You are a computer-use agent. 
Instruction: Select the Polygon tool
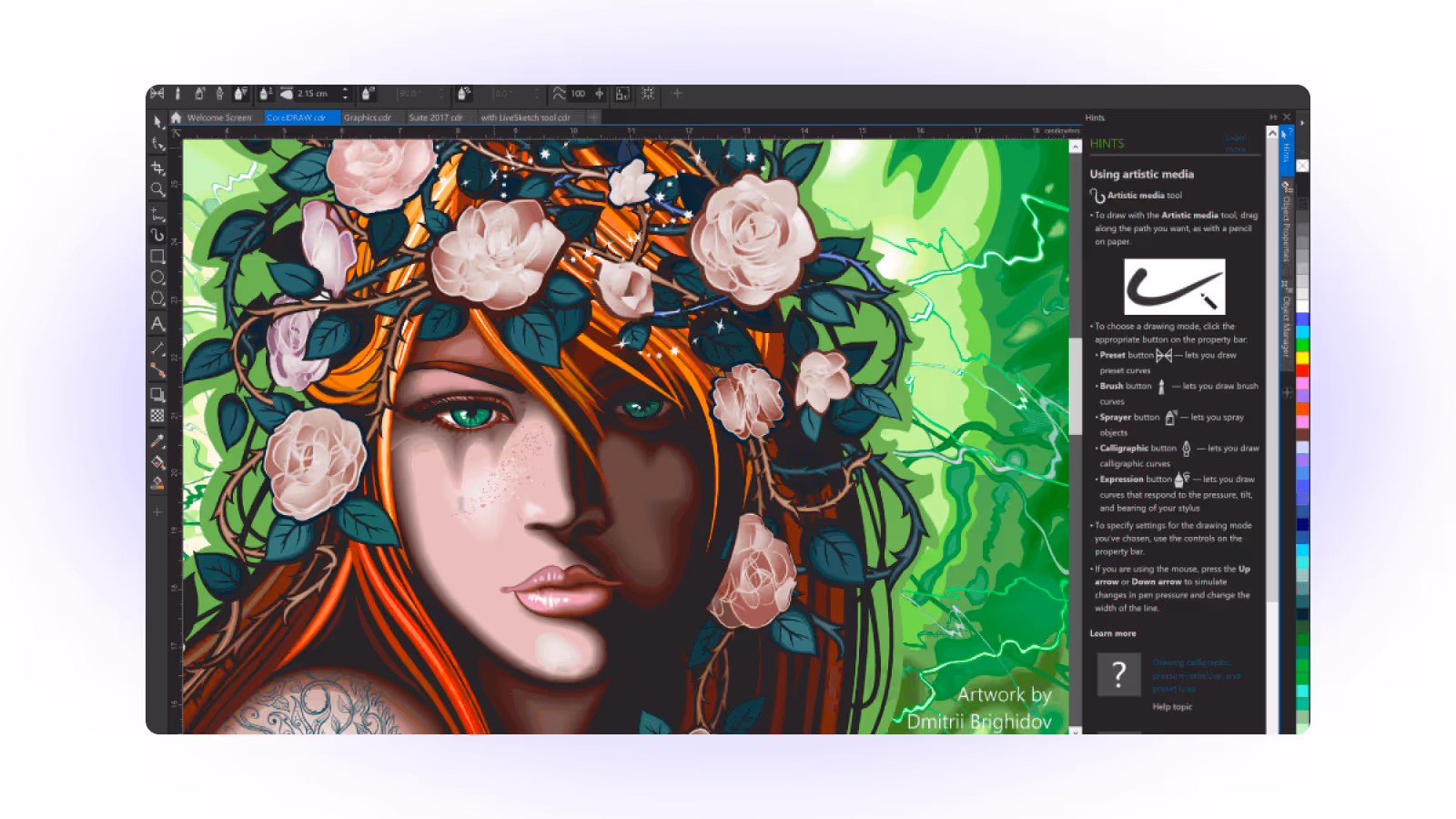click(157, 298)
